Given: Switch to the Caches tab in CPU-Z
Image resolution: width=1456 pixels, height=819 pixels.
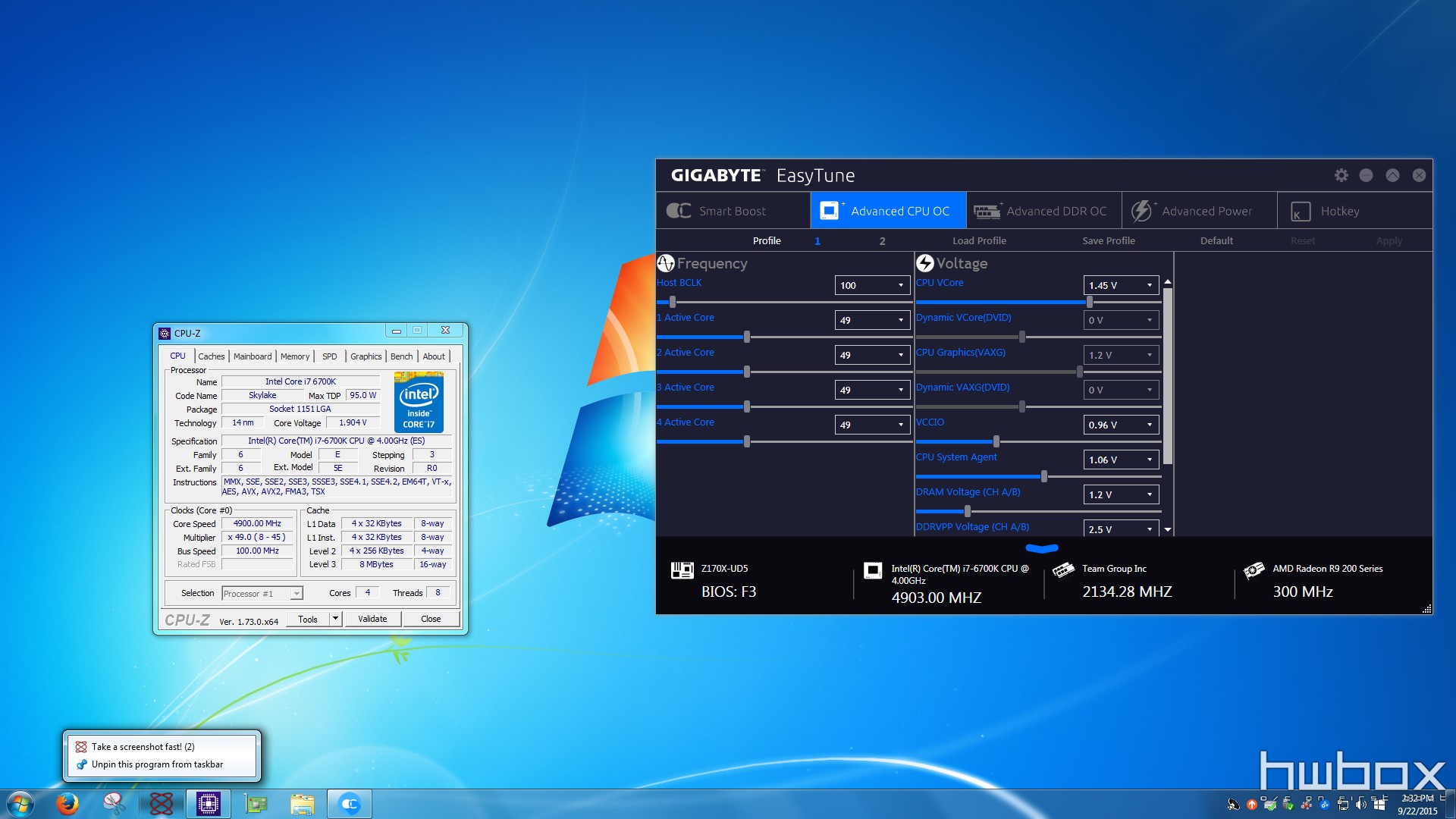Looking at the screenshot, I should pyautogui.click(x=210, y=355).
